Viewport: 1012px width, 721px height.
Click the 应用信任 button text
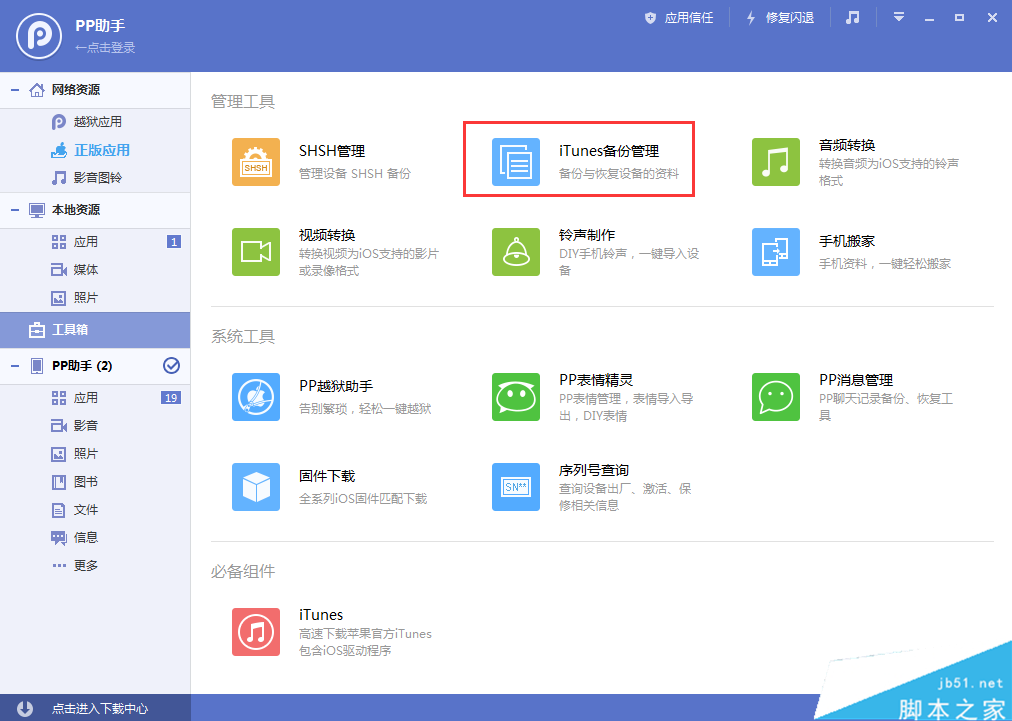(689, 18)
